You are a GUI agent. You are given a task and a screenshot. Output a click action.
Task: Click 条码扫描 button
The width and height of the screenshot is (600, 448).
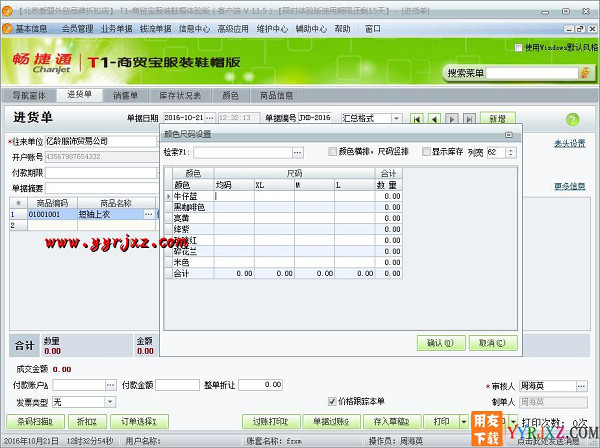35,422
